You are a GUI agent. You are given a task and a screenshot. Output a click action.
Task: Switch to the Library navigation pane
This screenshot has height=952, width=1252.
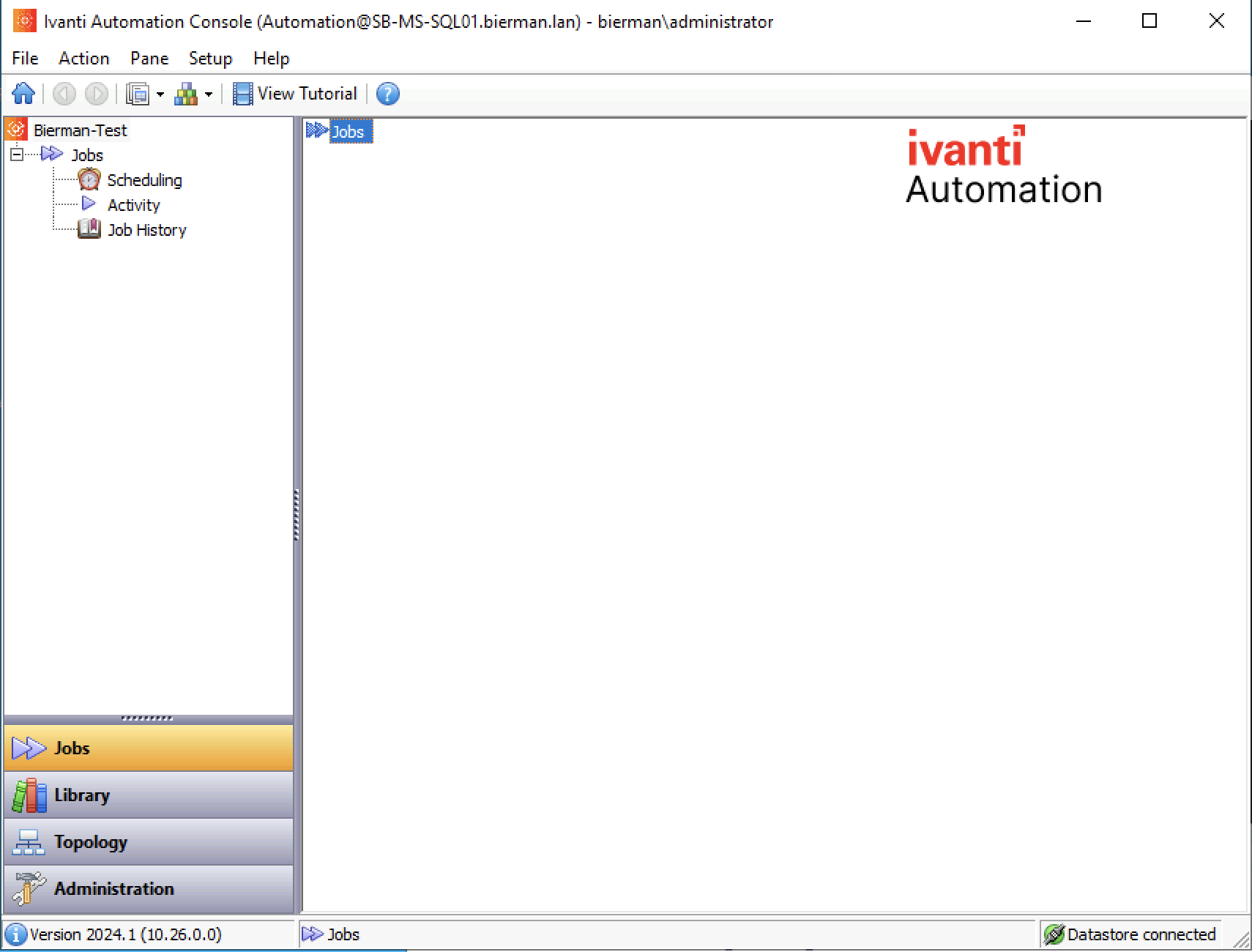coord(149,795)
